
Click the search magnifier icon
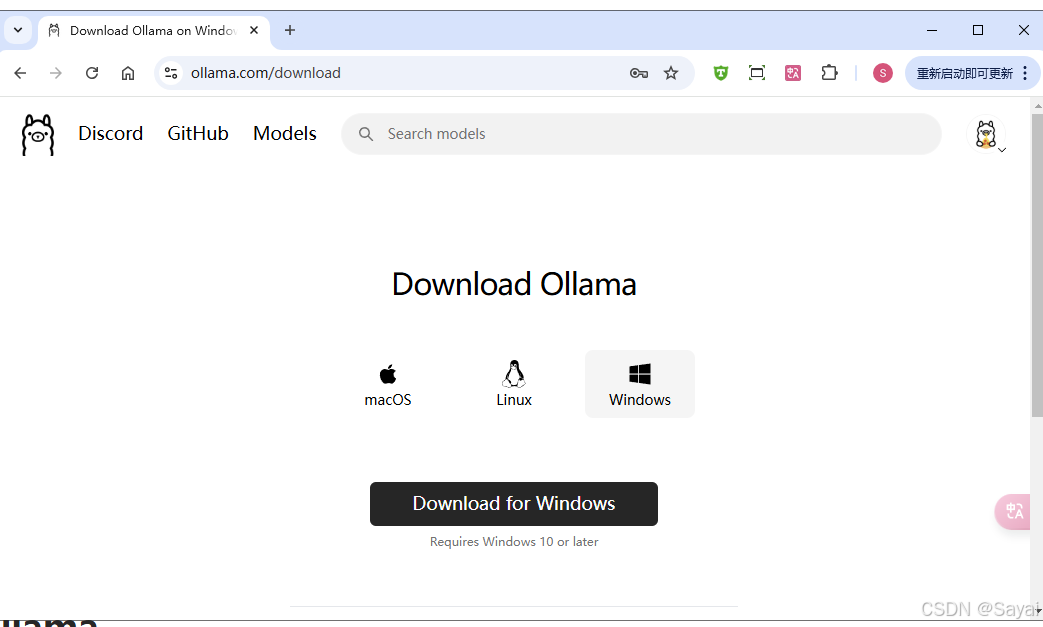[366, 134]
